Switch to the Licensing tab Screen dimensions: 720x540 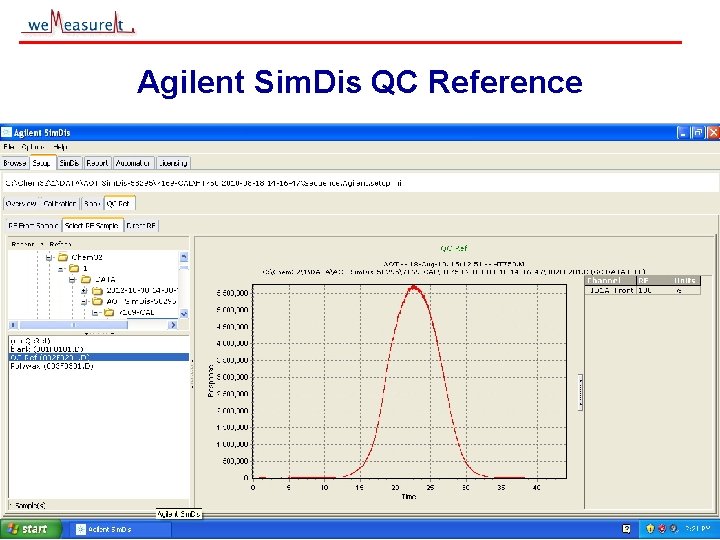pos(173,163)
